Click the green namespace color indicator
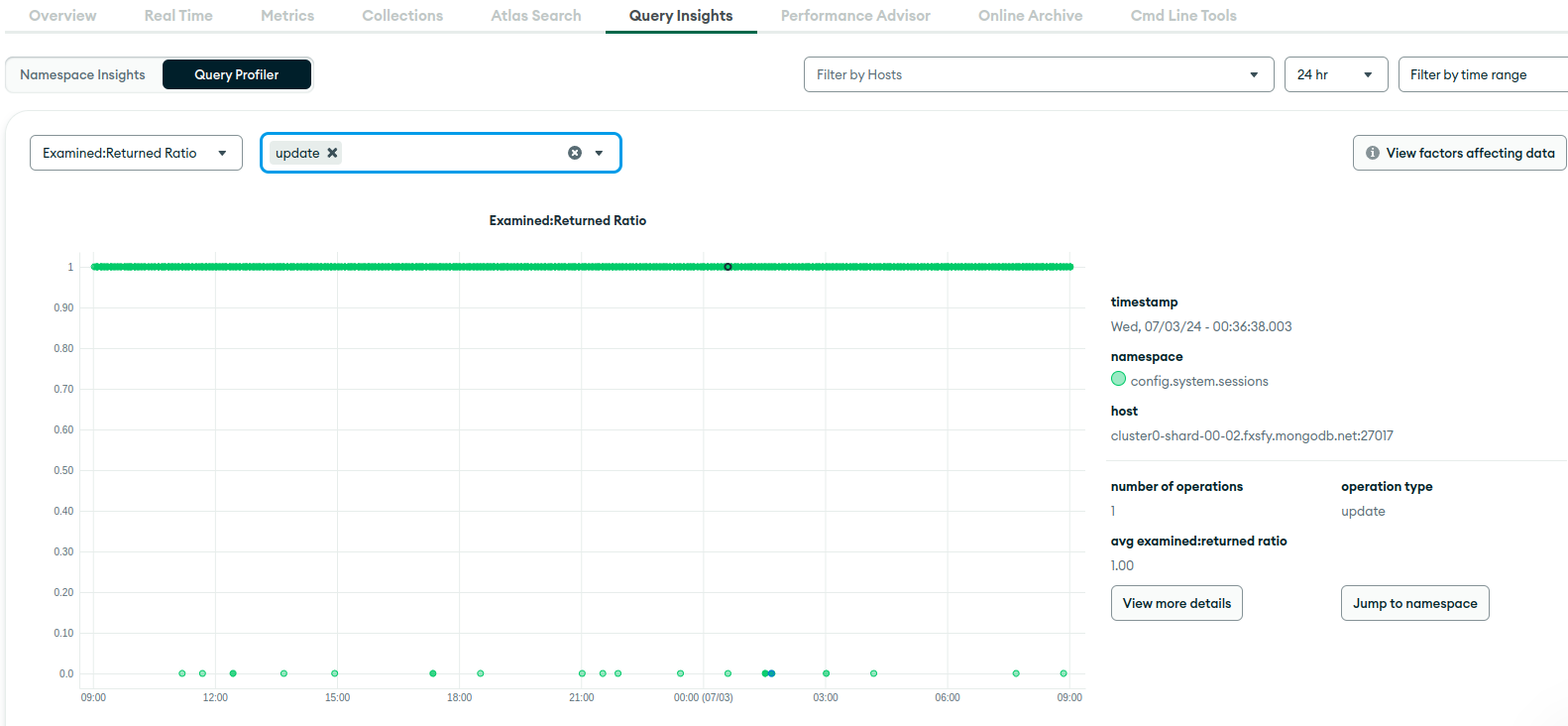1568x726 pixels. point(1118,379)
